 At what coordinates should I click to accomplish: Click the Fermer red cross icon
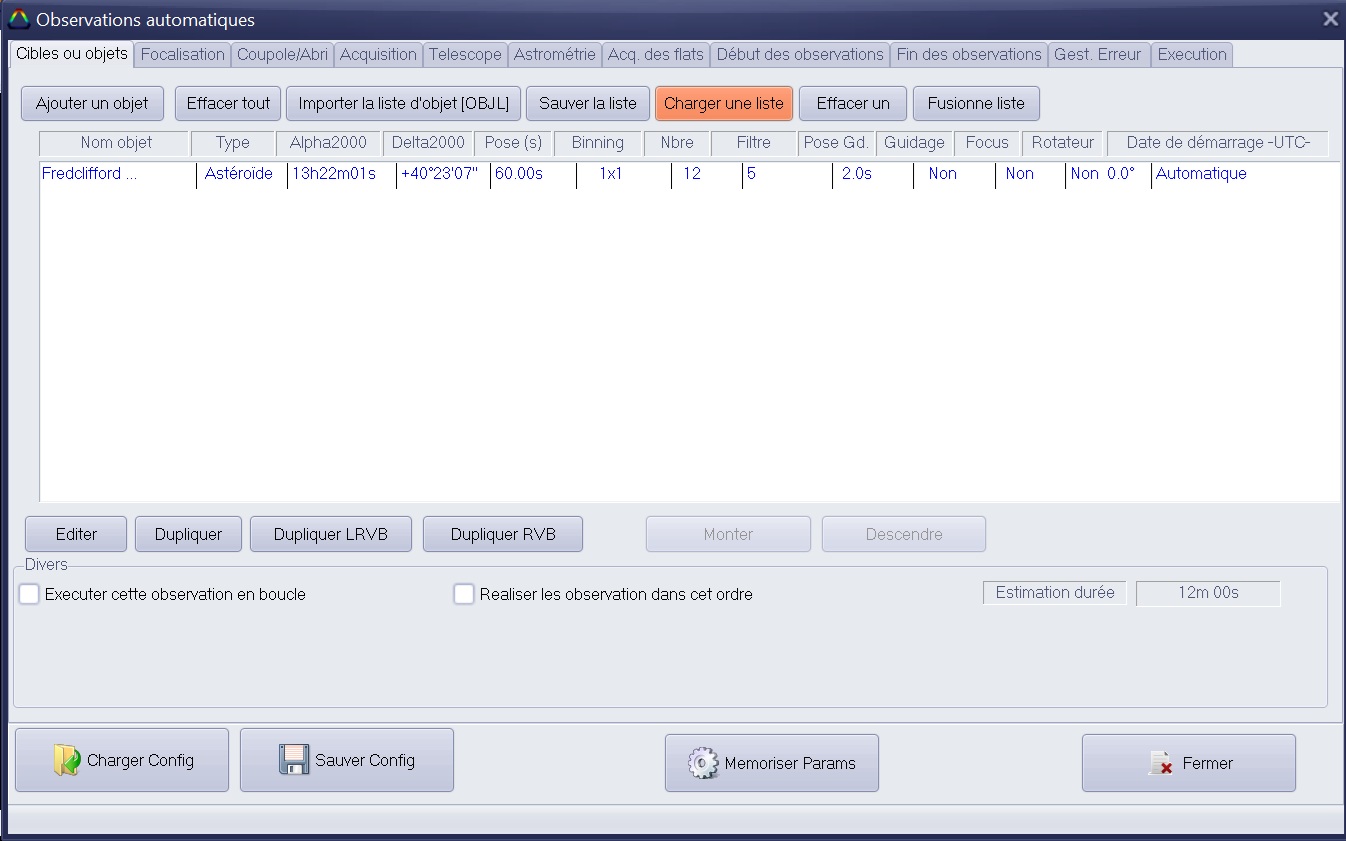click(x=1160, y=764)
